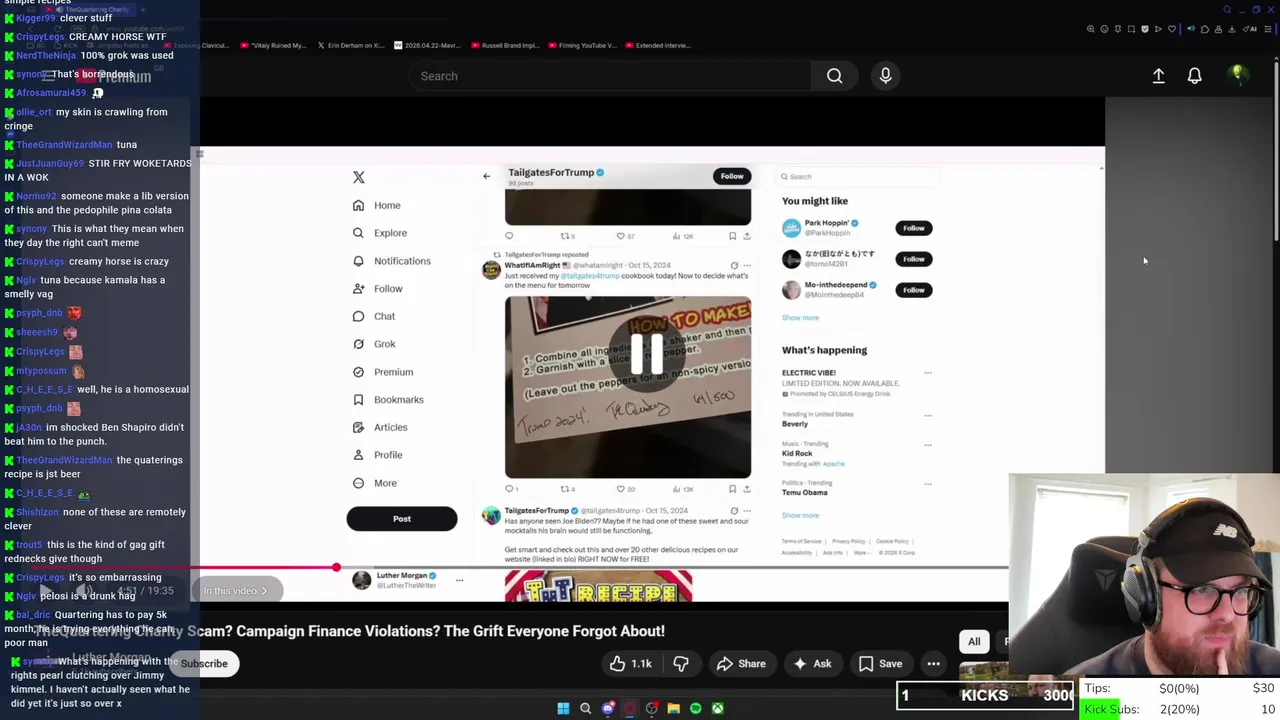1280x720 pixels.
Task: Click Show more under You might like
Action: pyautogui.click(x=800, y=318)
